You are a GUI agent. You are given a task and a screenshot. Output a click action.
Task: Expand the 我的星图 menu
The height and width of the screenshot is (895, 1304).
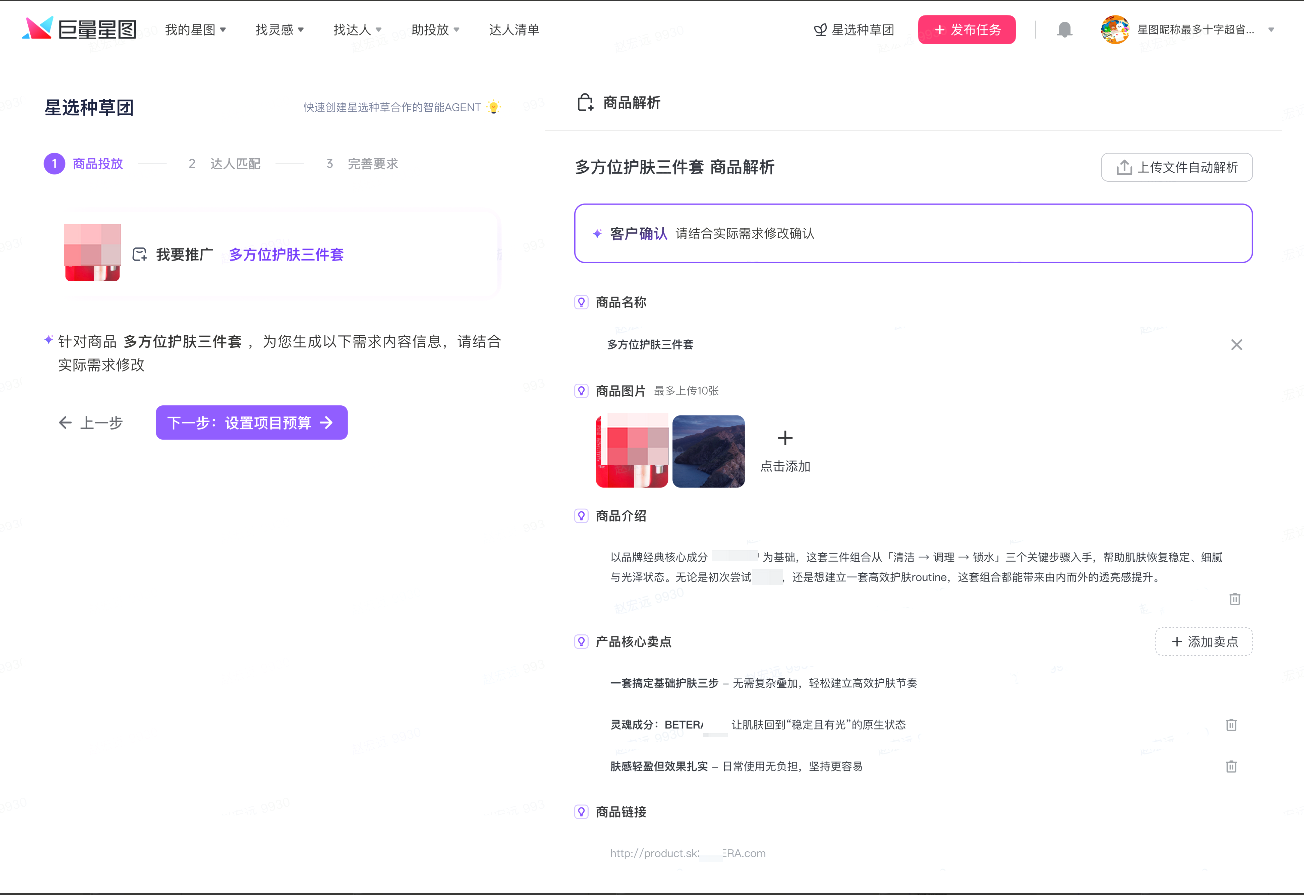195,30
